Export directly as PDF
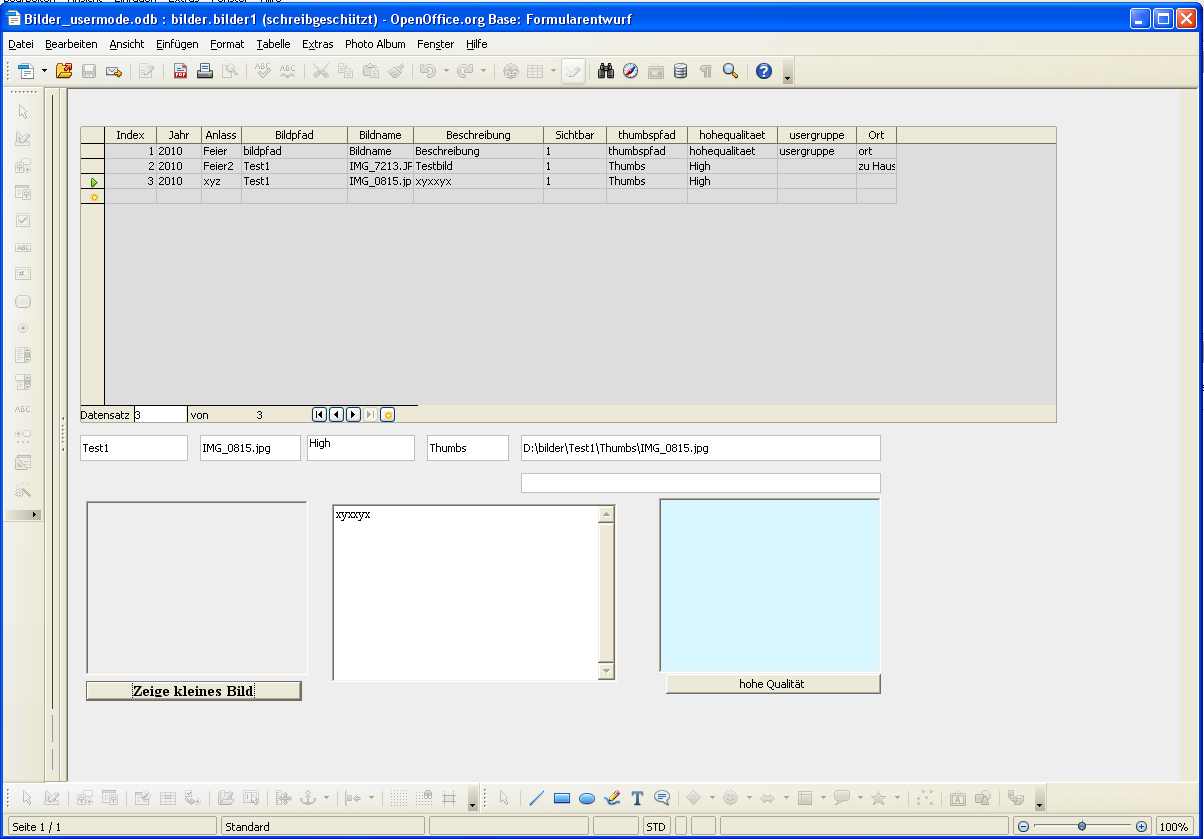 [180, 71]
